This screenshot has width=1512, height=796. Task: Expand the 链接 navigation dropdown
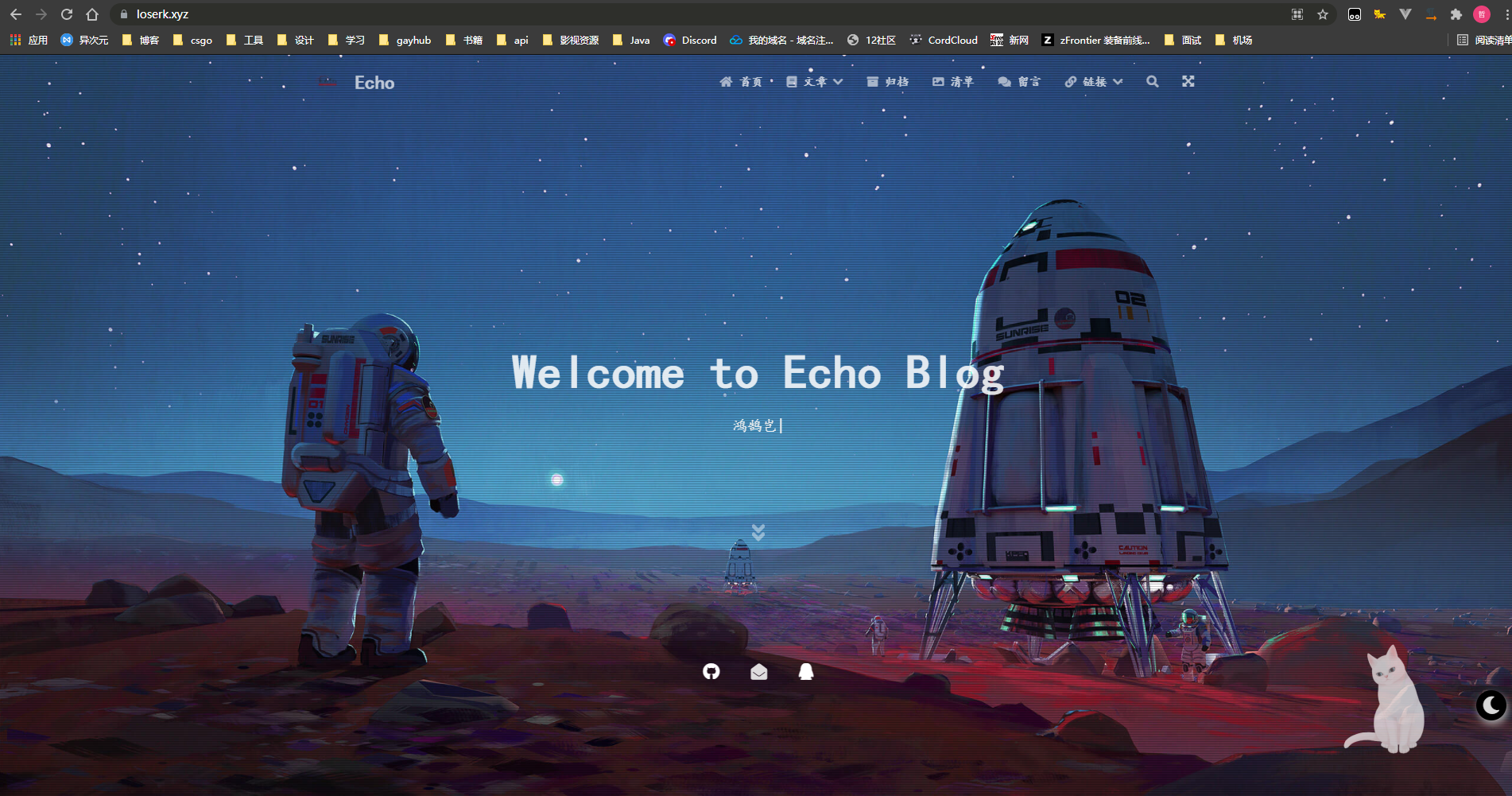(x=1094, y=82)
